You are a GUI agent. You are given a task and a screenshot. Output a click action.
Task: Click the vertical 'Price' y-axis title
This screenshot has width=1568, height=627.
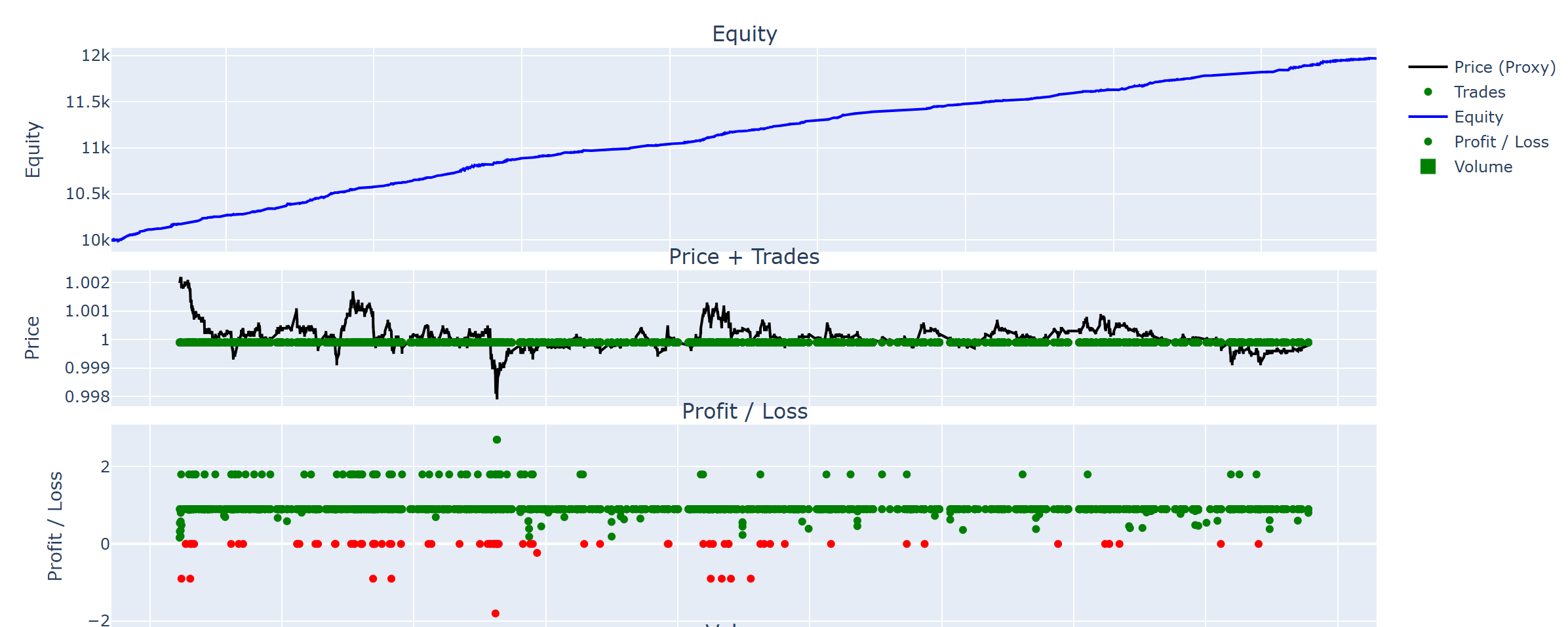tap(32, 337)
